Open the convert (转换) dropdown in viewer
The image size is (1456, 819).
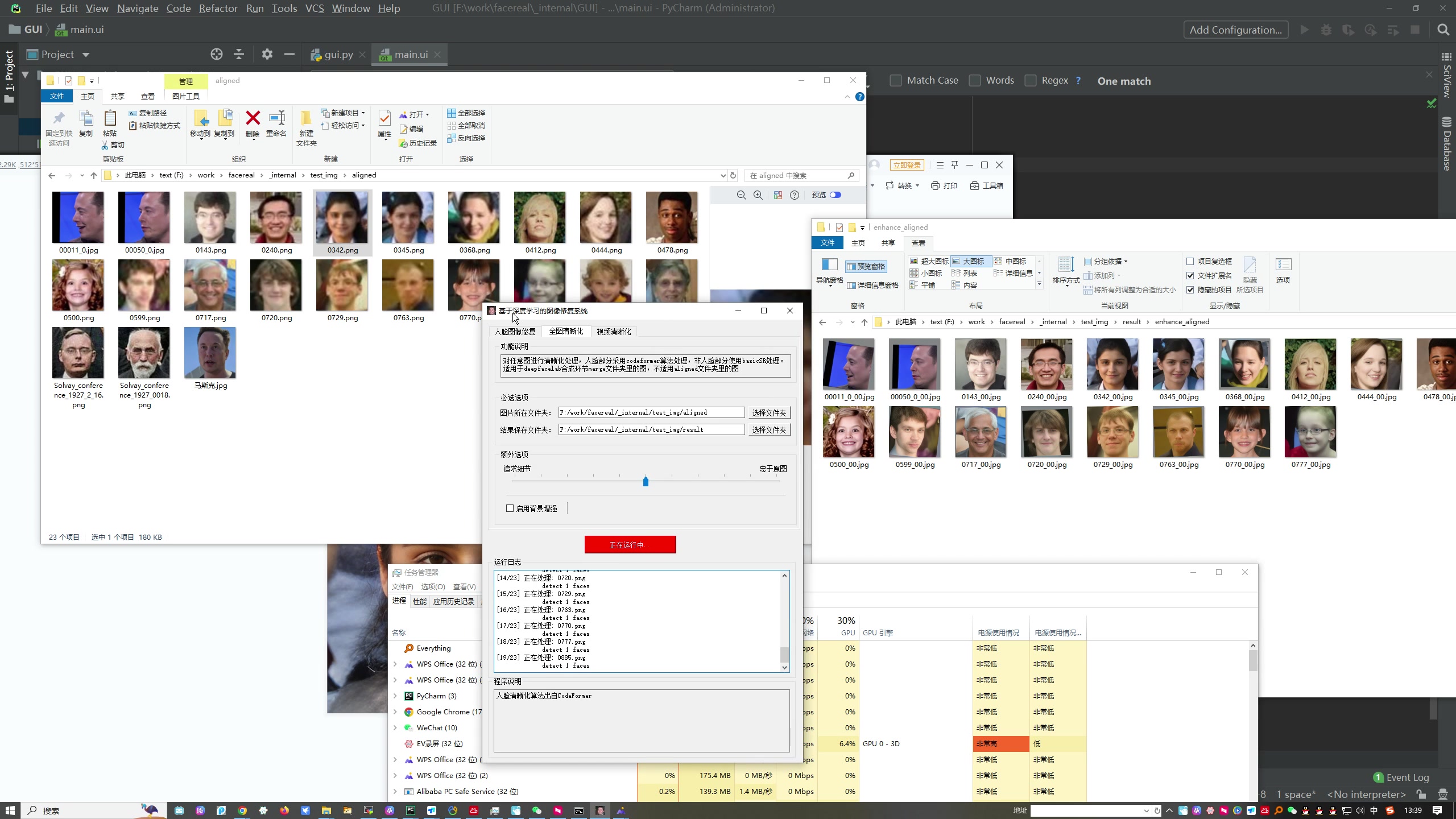pyautogui.click(x=903, y=186)
